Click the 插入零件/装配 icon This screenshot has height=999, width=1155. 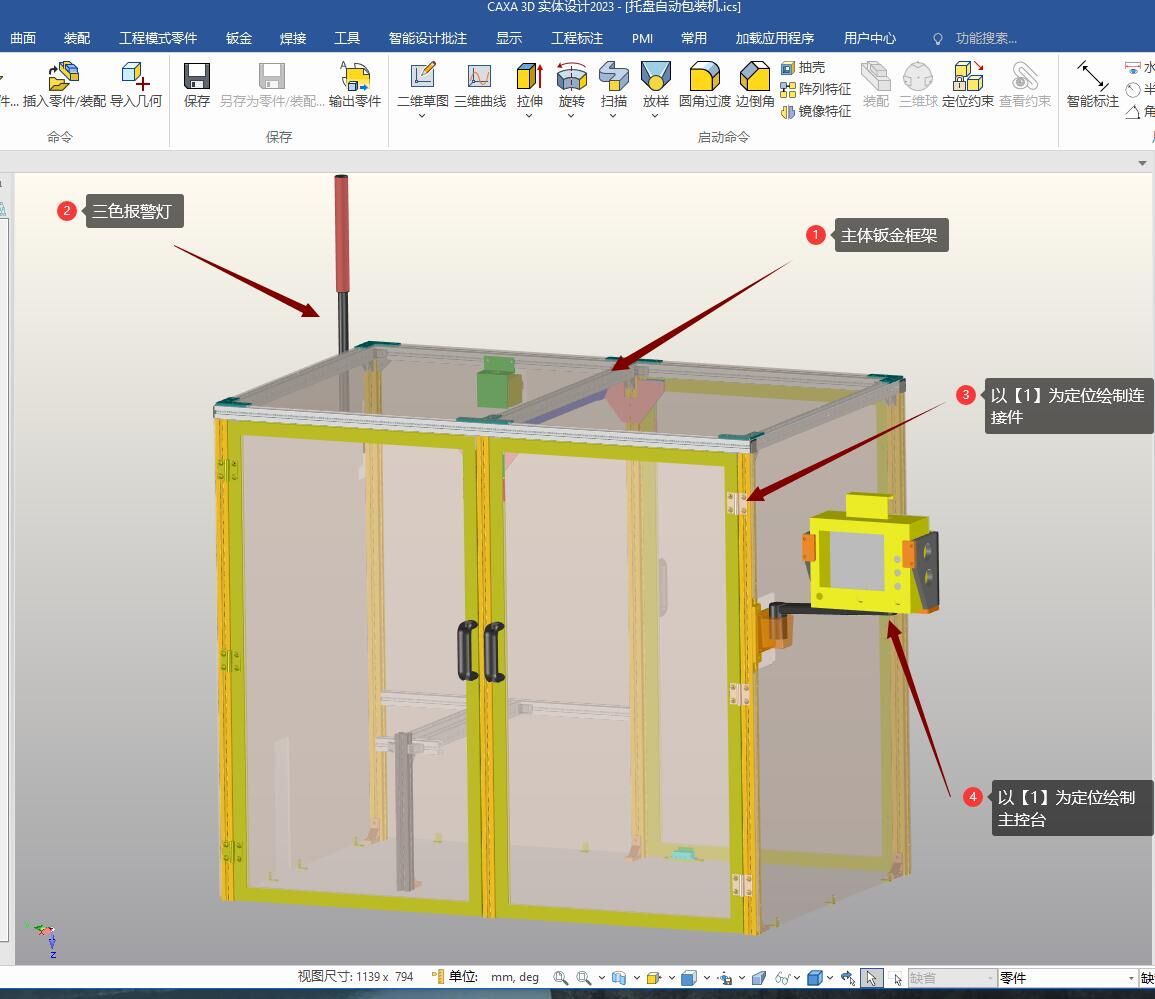point(64,85)
